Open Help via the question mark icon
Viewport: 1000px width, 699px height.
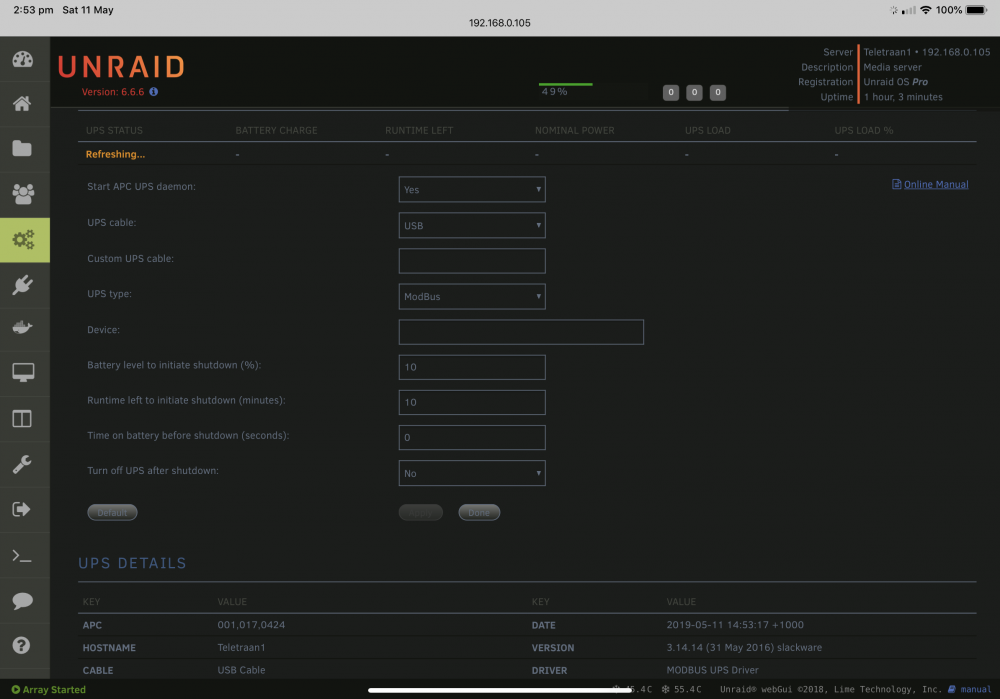pyautogui.click(x=22, y=645)
